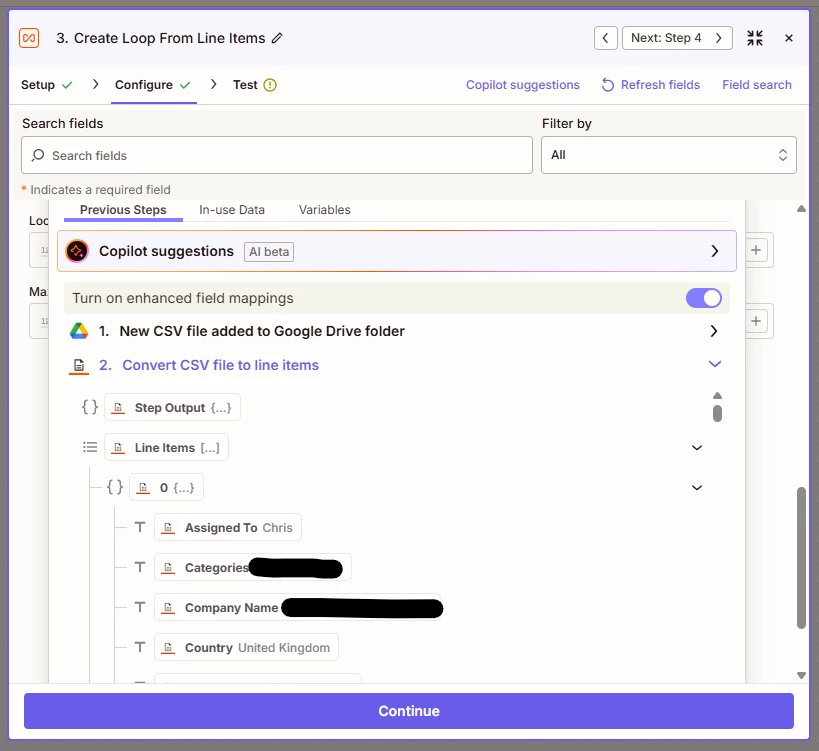Collapse step 2 Convert CSV file to line items
Image resolution: width=819 pixels, height=751 pixels.
[x=396, y=365]
